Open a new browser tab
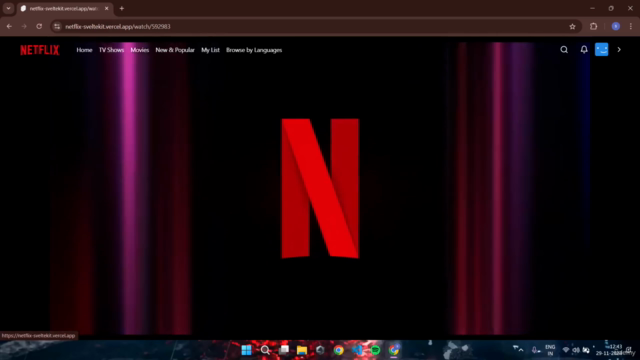640x360 pixels. pyautogui.click(x=122, y=8)
